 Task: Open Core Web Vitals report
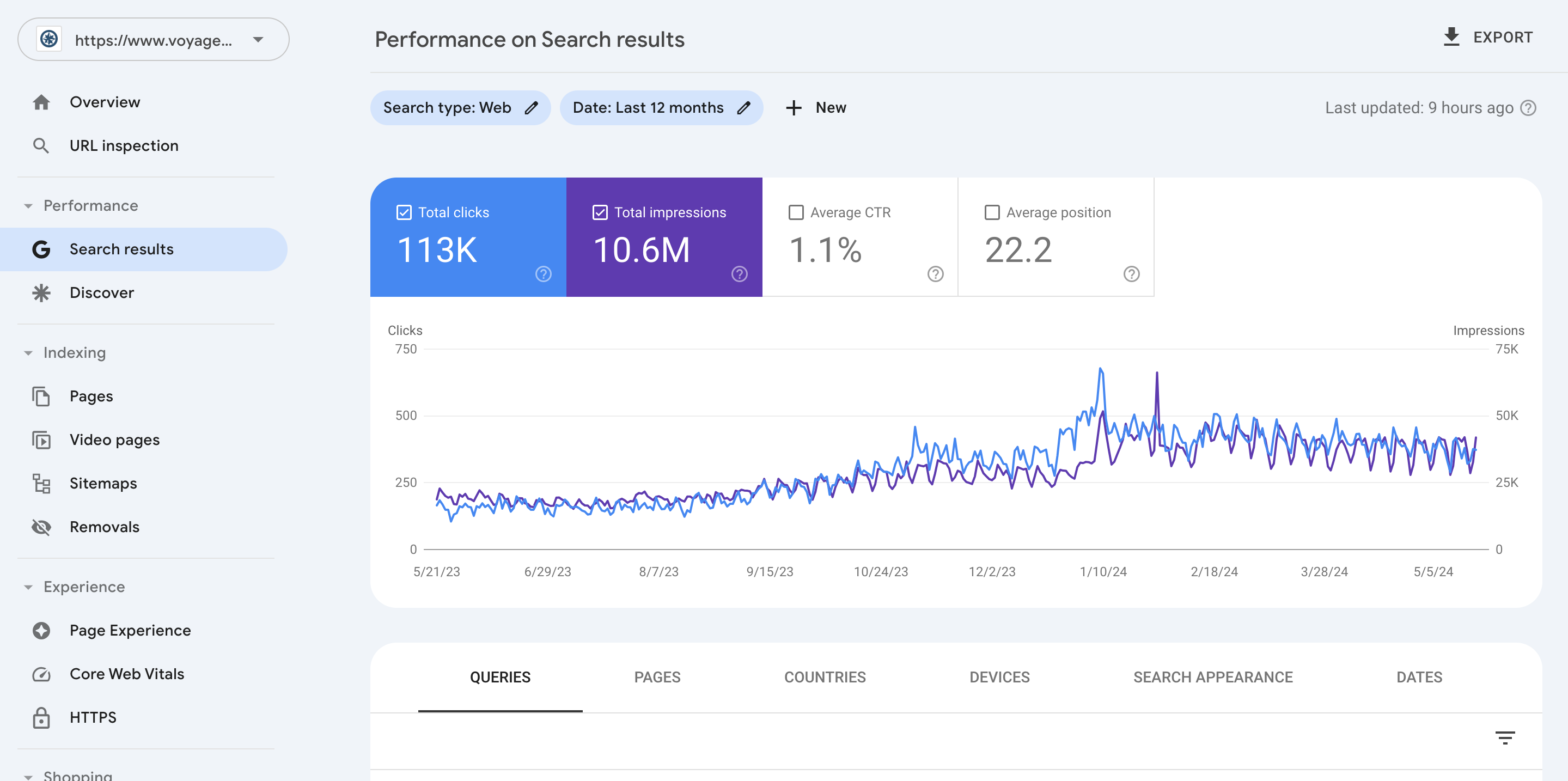(x=126, y=674)
